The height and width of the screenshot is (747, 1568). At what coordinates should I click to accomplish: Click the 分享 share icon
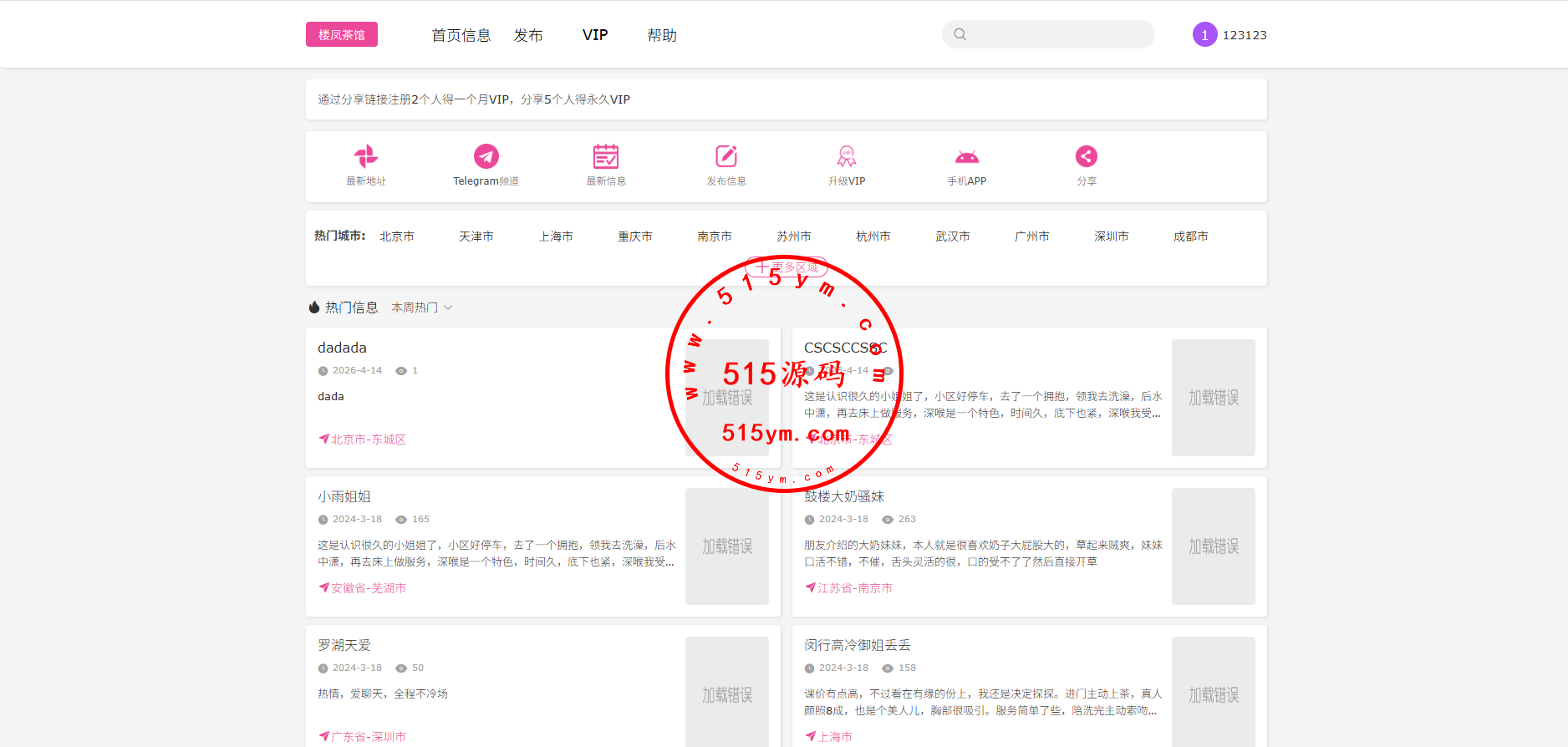[x=1087, y=156]
